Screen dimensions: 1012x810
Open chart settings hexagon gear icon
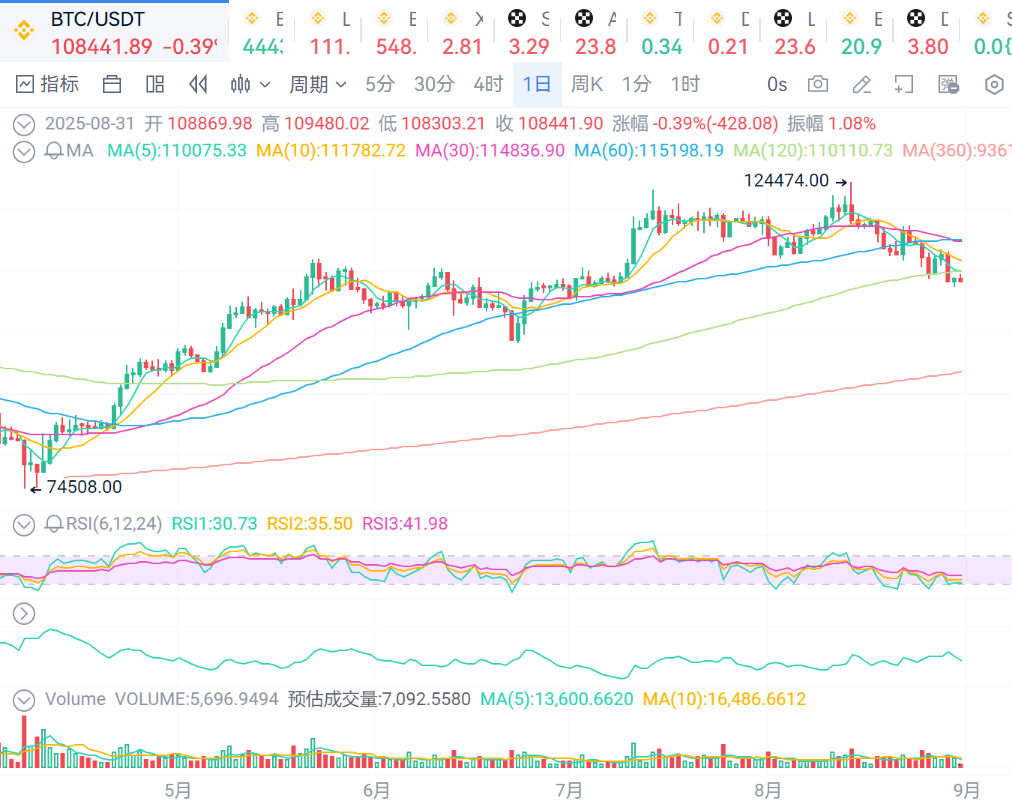(x=994, y=85)
